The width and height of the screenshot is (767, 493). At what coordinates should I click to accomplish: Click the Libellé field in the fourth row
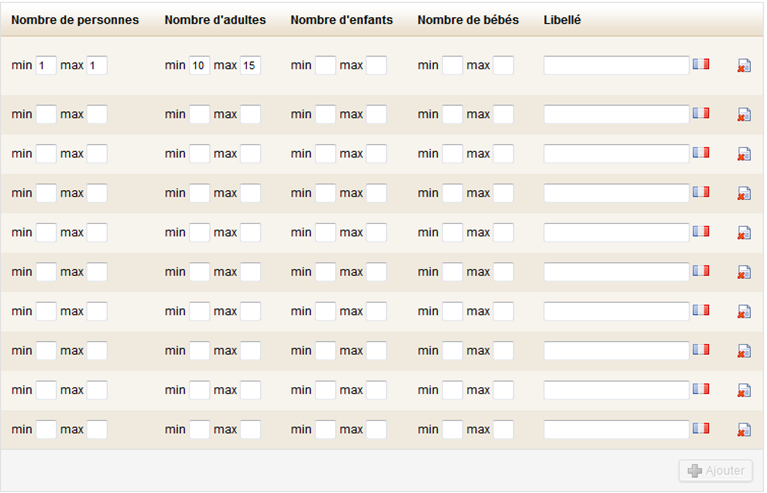point(616,193)
